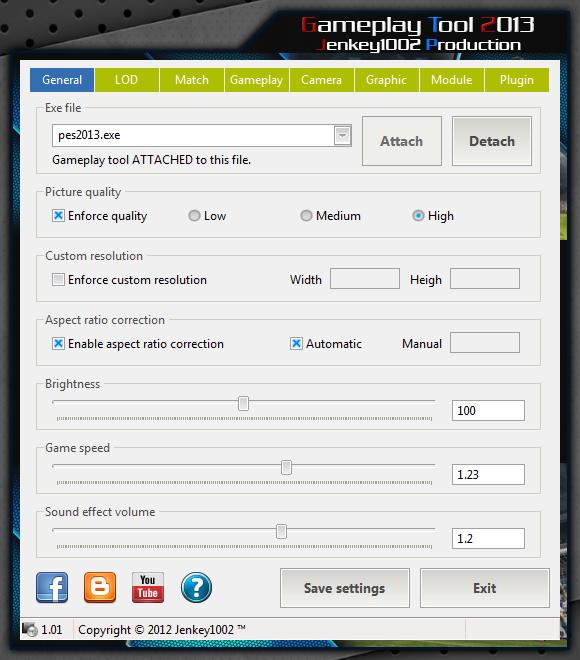
Task: Go to the Graphic tab
Action: (x=386, y=80)
